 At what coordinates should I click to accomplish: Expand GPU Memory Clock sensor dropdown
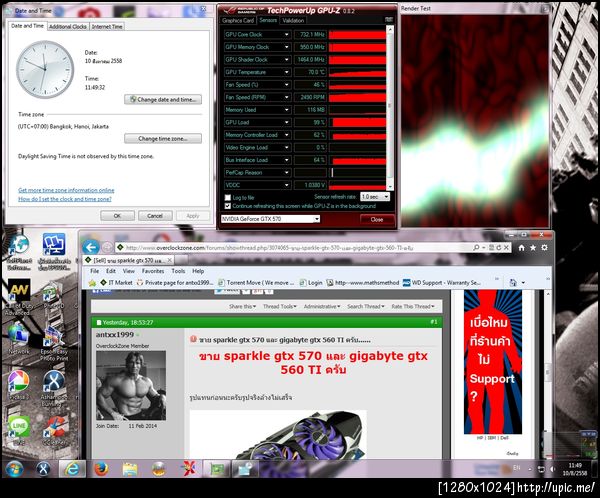[x=286, y=47]
